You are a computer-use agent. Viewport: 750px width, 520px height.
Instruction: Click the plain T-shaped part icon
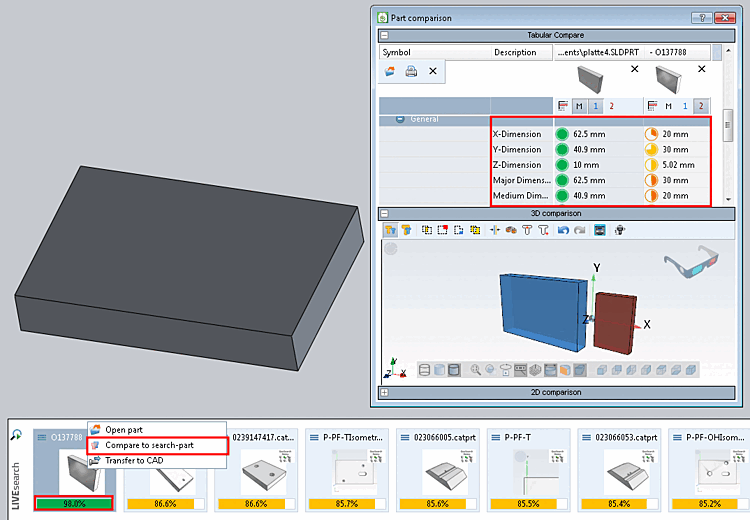527,230
